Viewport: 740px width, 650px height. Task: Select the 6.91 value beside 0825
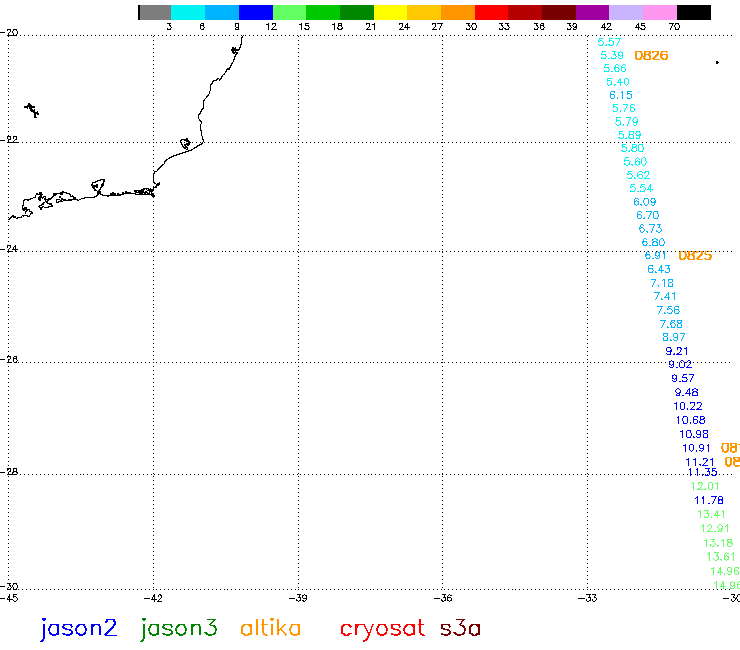(x=656, y=255)
